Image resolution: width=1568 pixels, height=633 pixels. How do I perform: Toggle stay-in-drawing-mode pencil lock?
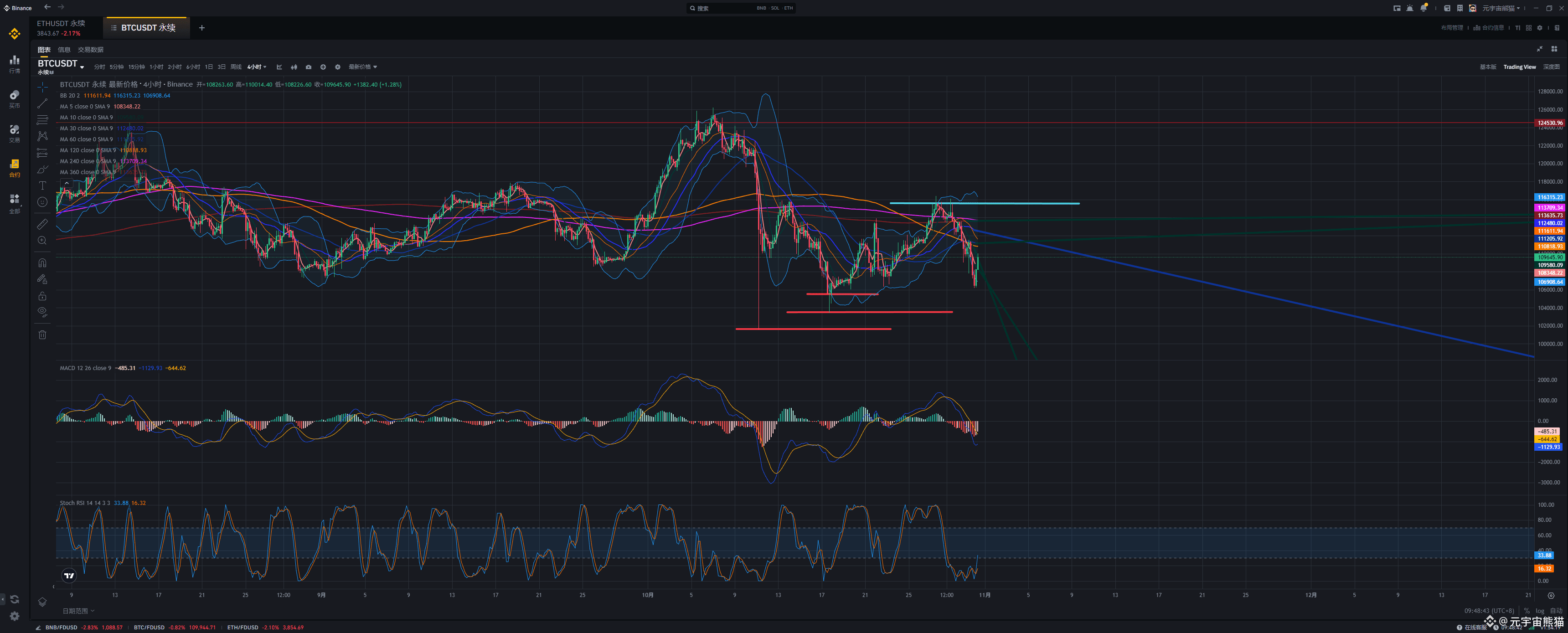(42, 279)
